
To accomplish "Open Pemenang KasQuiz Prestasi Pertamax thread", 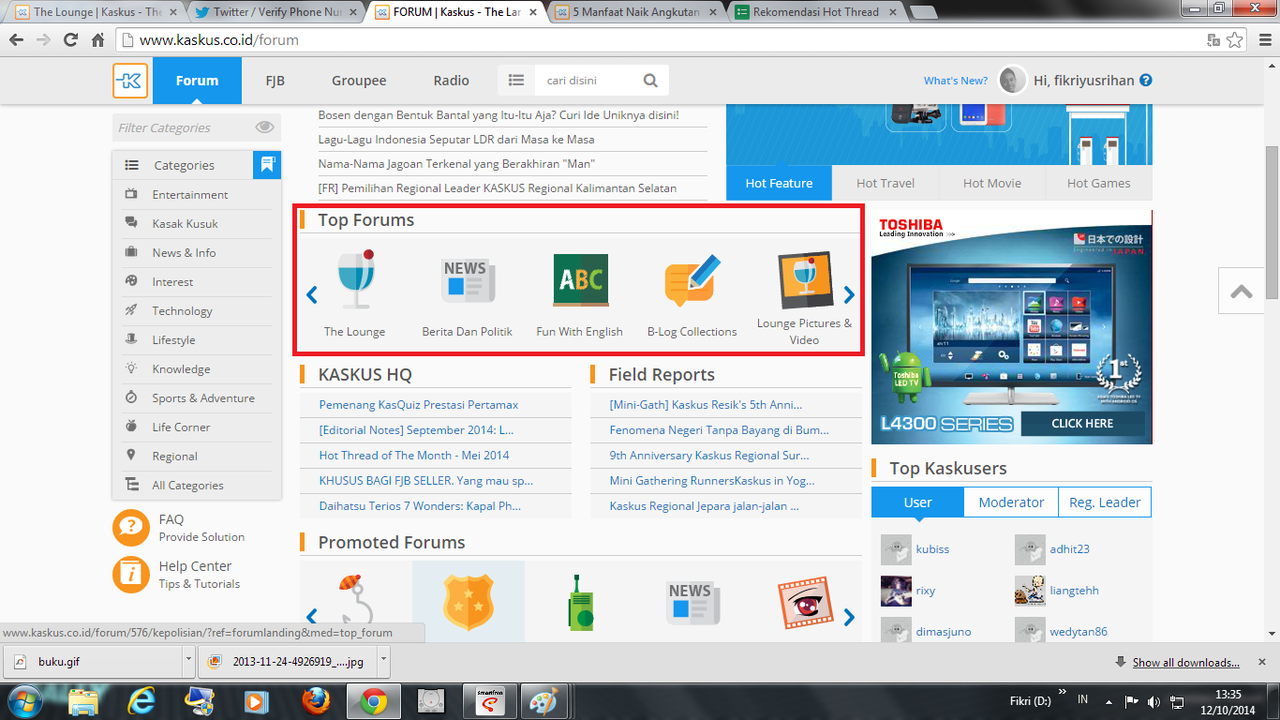I will 418,405.
